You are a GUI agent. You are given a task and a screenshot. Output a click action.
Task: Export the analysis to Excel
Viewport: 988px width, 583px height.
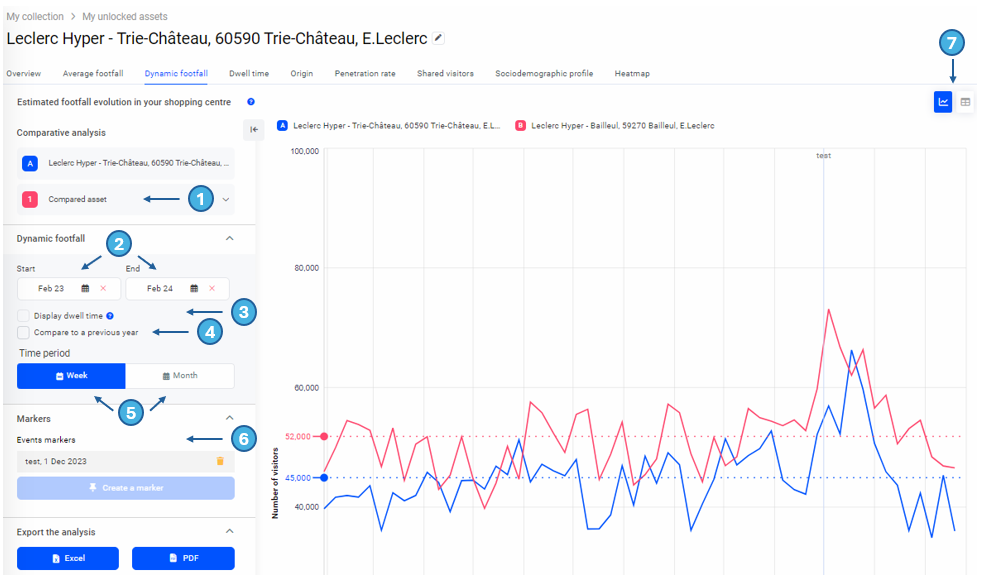pos(68,558)
